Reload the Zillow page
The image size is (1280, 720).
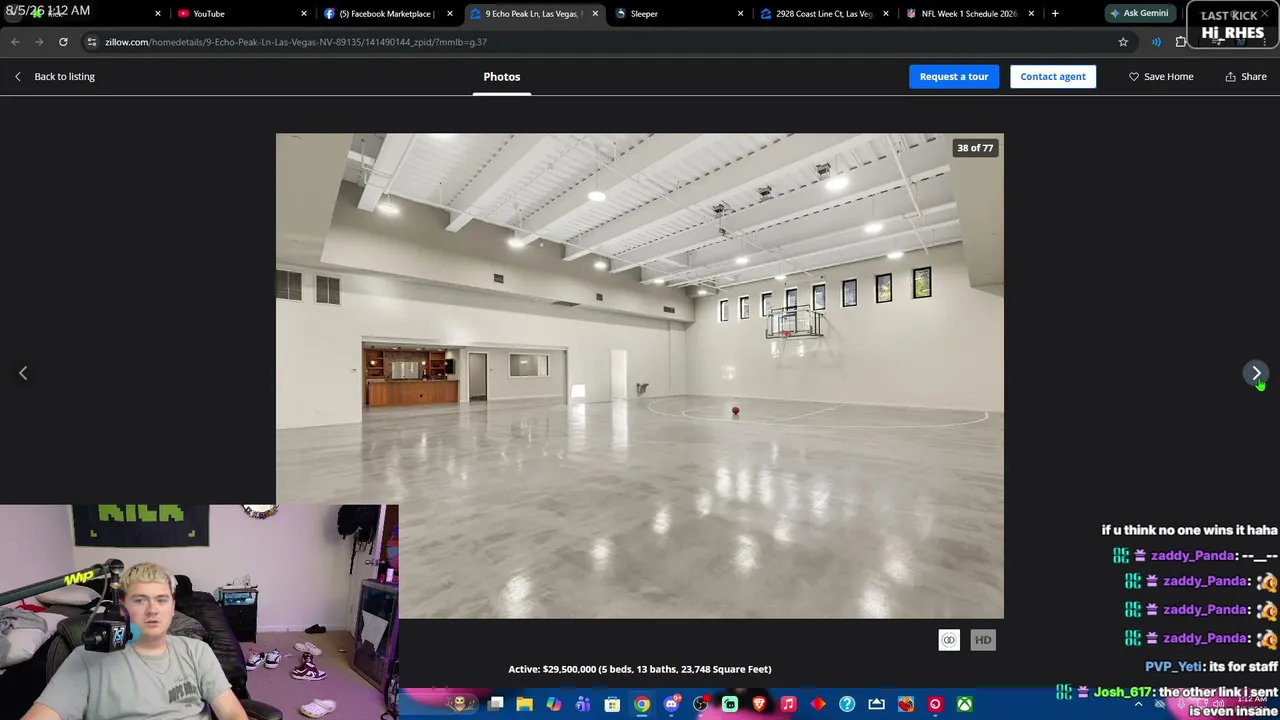[x=63, y=42]
